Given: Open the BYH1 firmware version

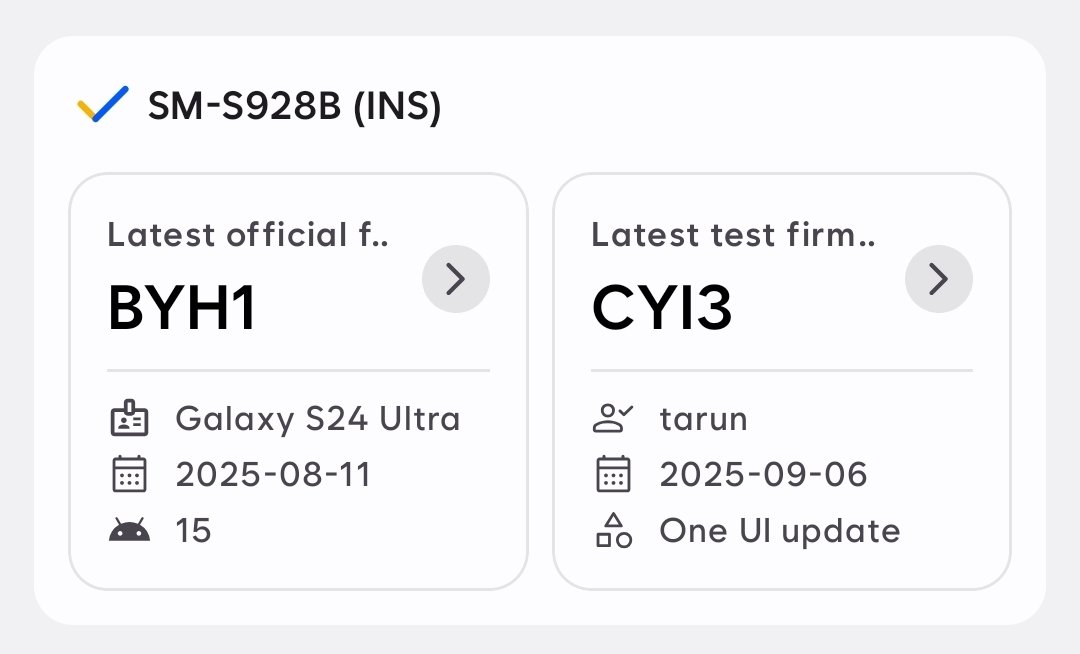Looking at the screenshot, I should (182, 310).
